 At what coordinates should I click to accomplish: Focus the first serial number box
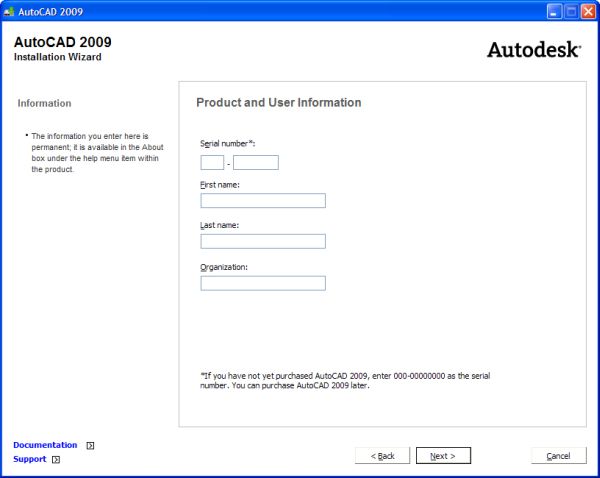click(x=212, y=163)
